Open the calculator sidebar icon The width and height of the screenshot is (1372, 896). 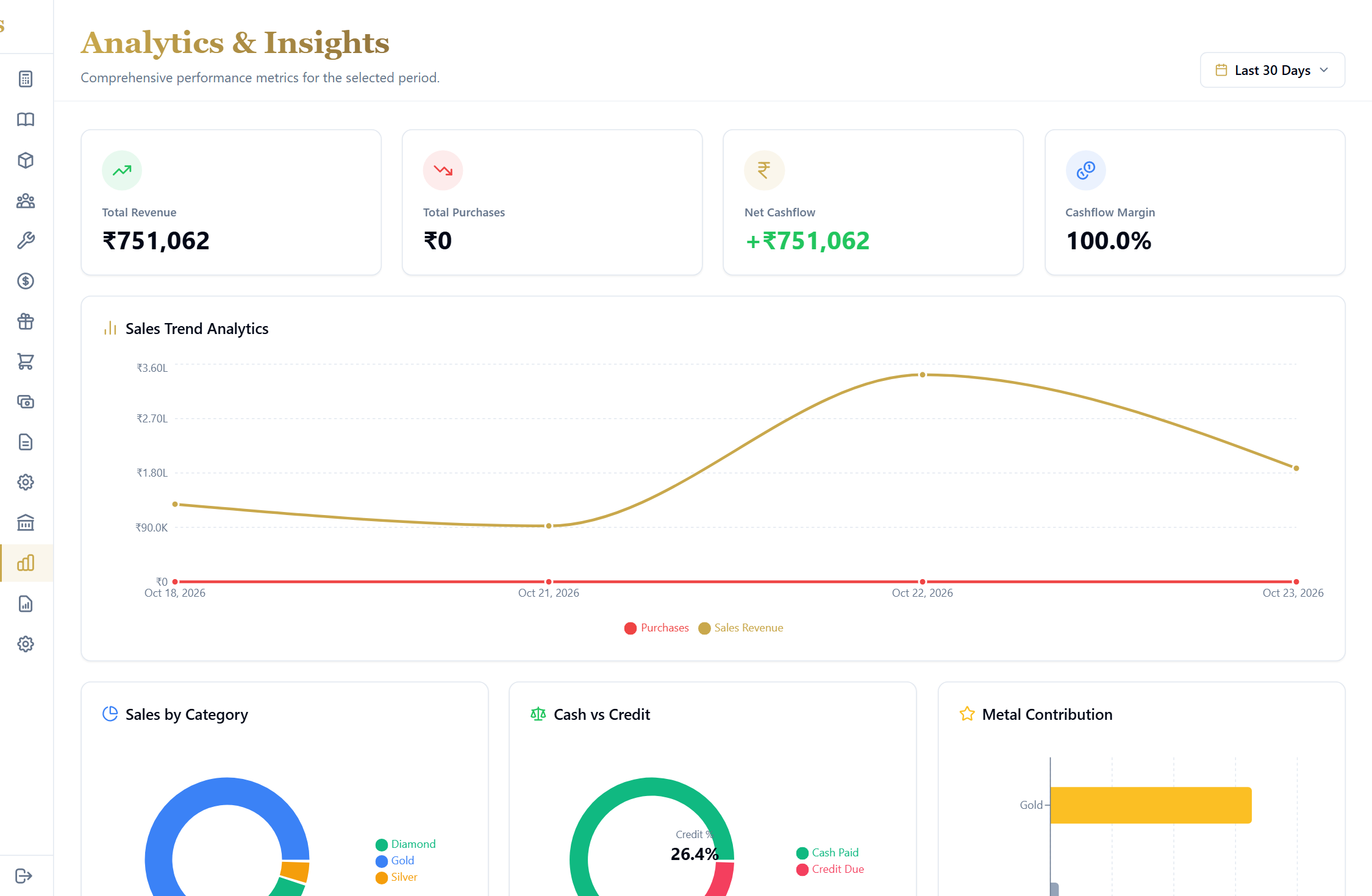[26, 79]
